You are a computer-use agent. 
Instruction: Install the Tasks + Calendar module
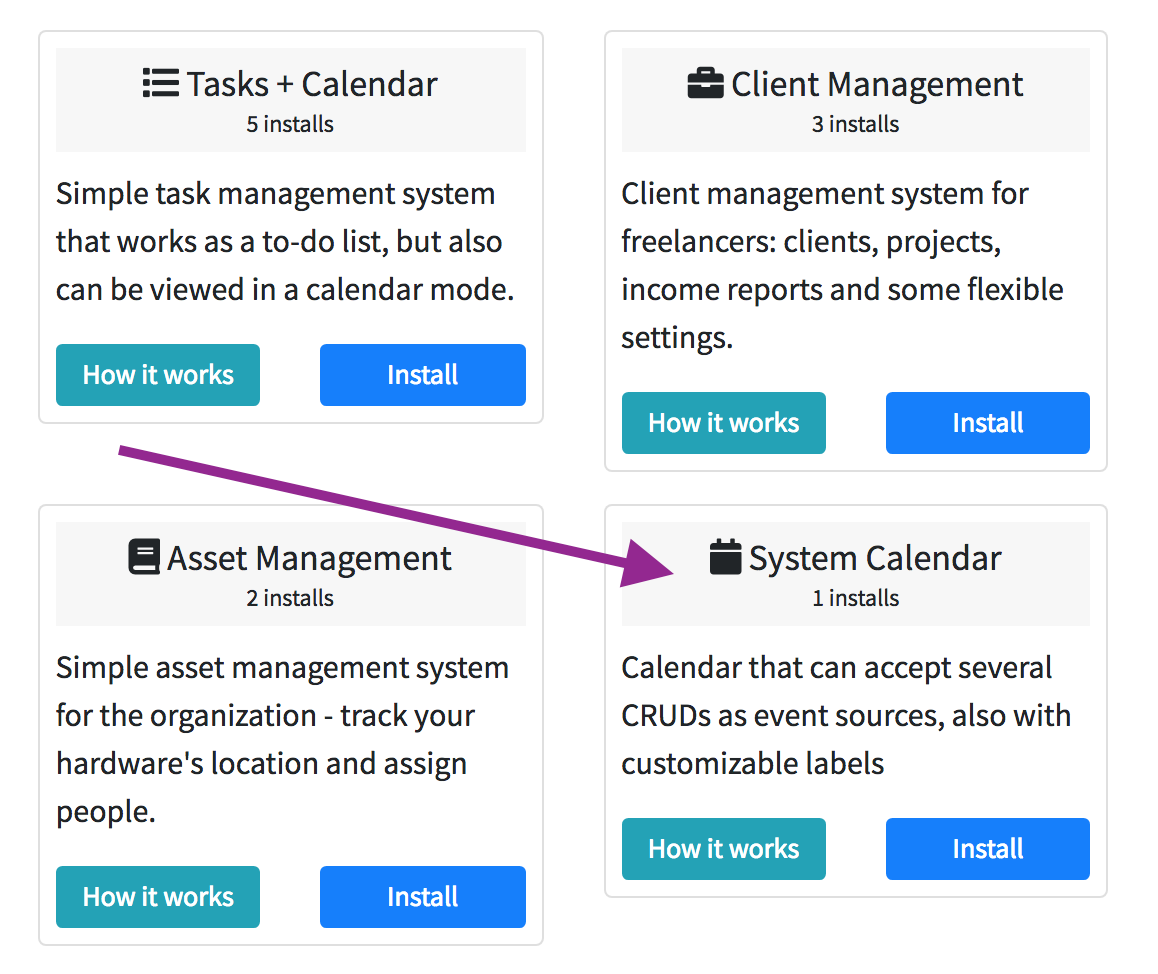(x=422, y=375)
